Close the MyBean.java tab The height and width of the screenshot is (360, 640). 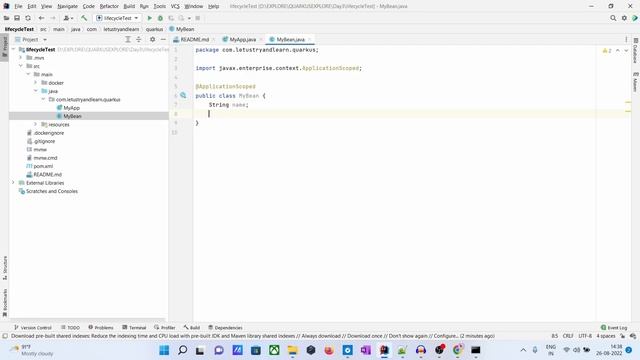click(309, 40)
